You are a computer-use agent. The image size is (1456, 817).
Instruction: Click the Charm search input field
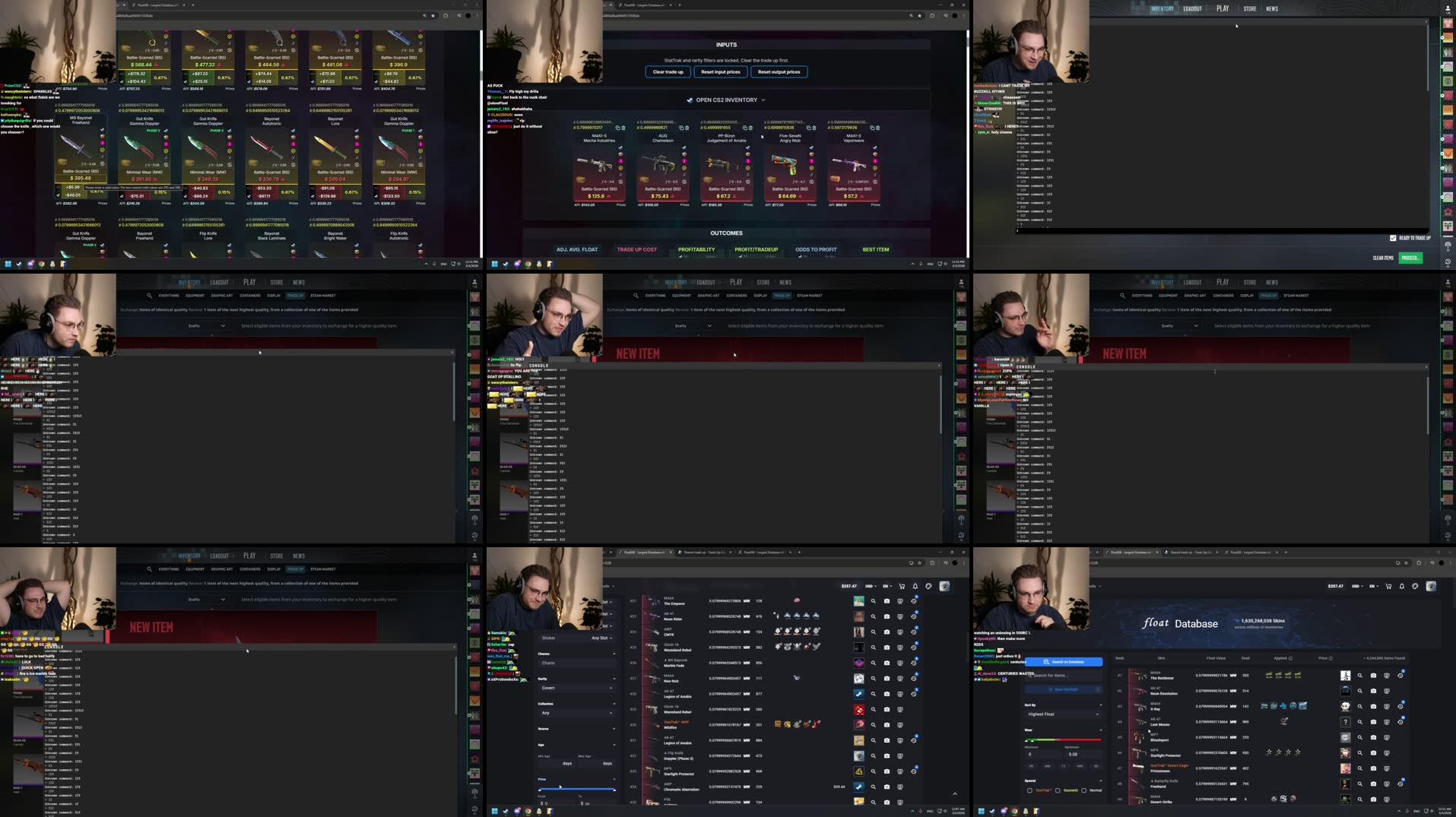coord(576,662)
